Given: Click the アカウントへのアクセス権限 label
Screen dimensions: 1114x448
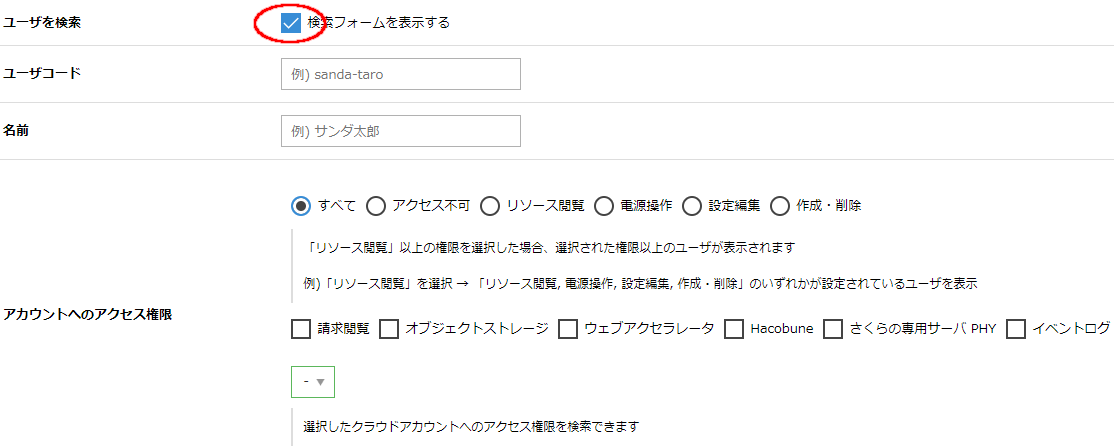Looking at the screenshot, I should (88, 314).
